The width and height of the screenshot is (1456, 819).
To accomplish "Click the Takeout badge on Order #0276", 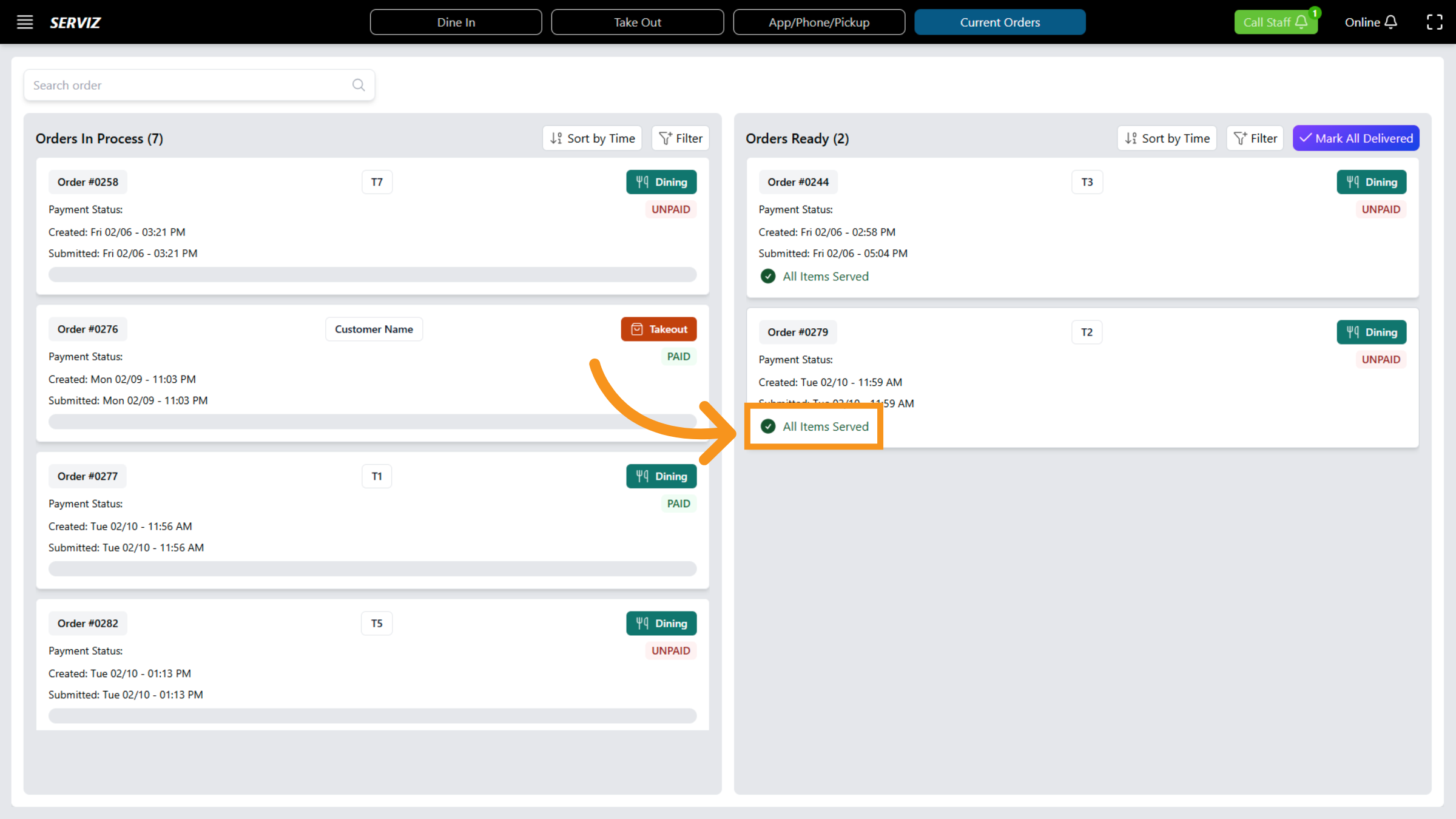I will tap(659, 329).
